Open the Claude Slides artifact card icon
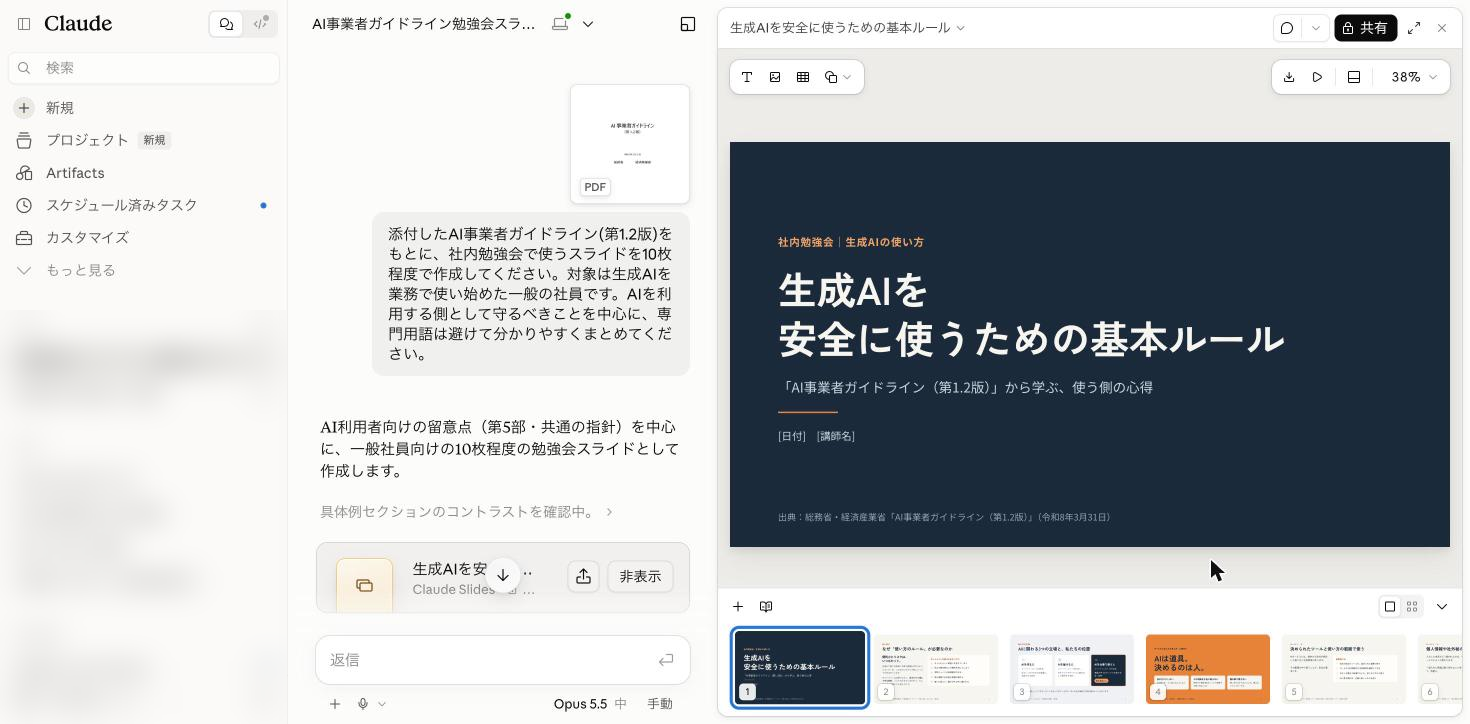1470x724 pixels. coord(364,585)
